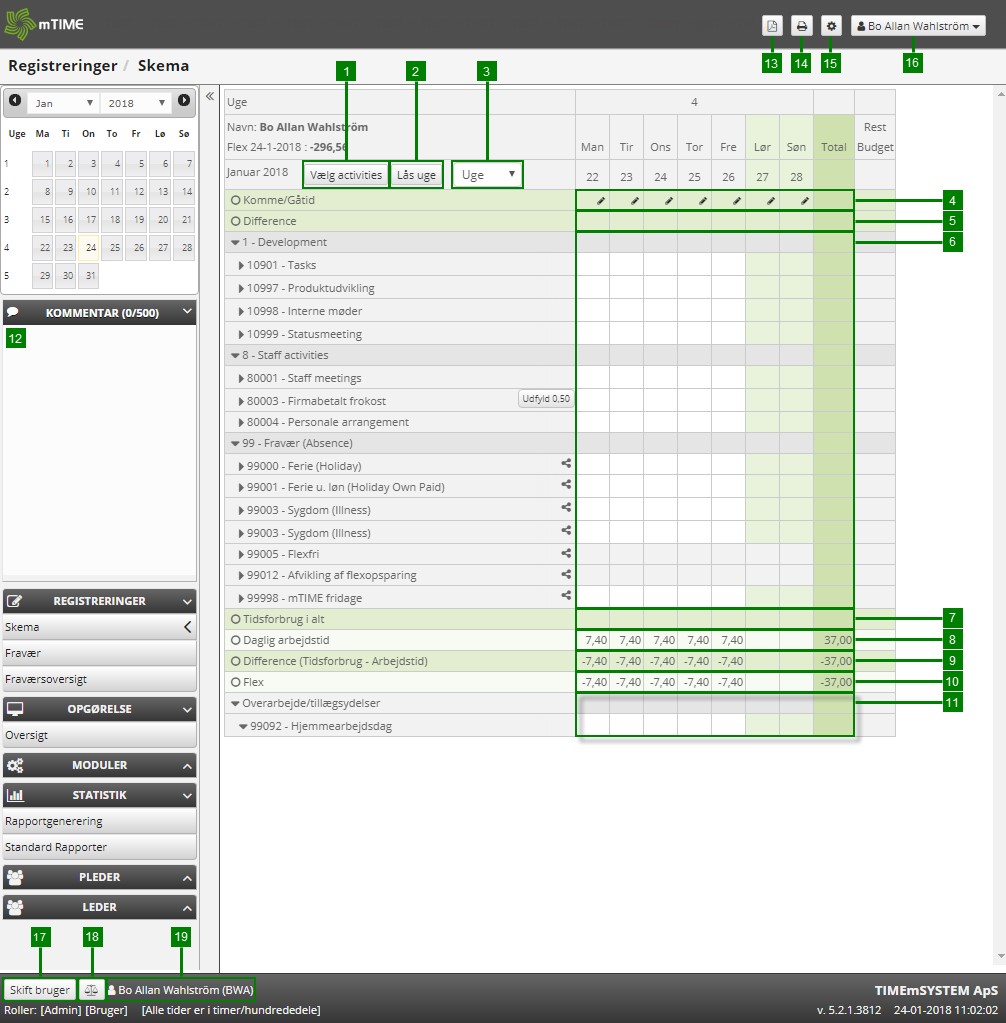Expand the 10901 - Tasks row

(x=242, y=265)
